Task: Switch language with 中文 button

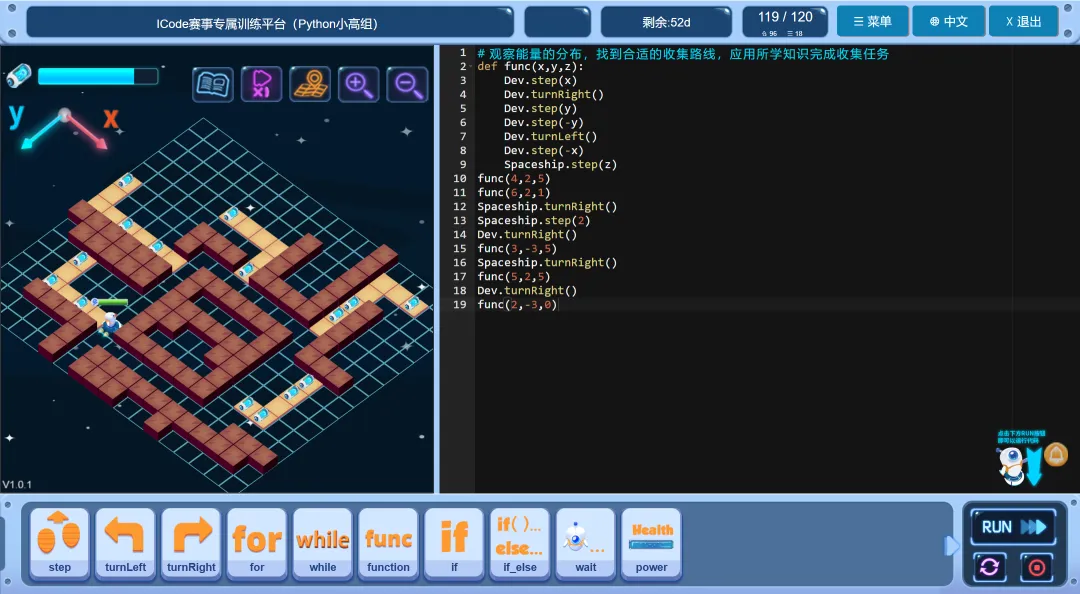Action: pyautogui.click(x=948, y=22)
